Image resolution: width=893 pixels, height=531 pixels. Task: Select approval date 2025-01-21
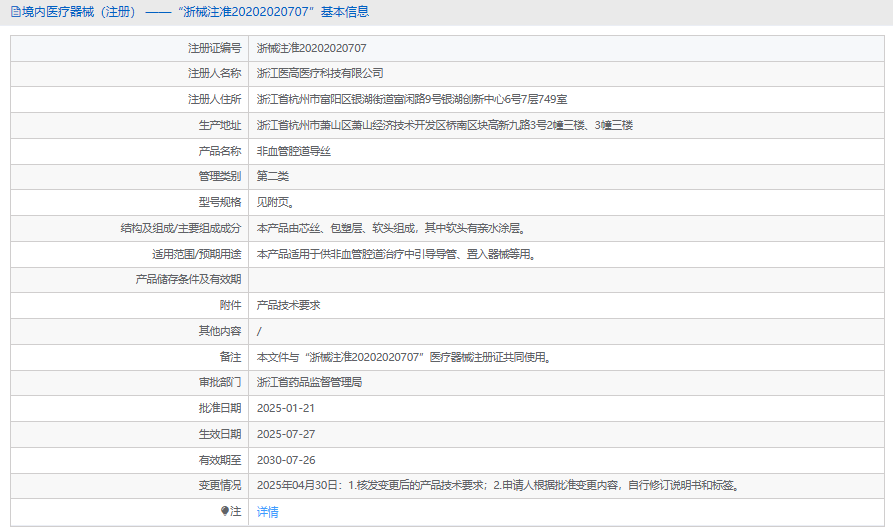pyautogui.click(x=286, y=409)
